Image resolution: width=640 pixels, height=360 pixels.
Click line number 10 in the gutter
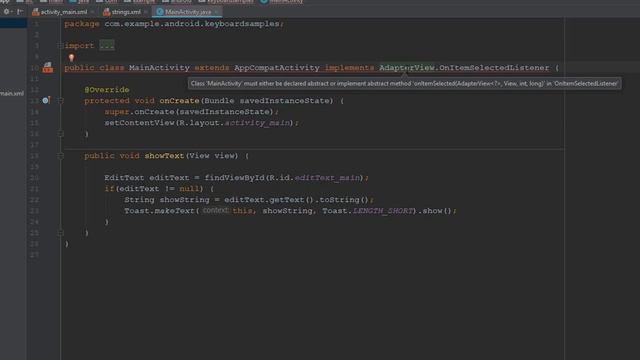point(35,68)
